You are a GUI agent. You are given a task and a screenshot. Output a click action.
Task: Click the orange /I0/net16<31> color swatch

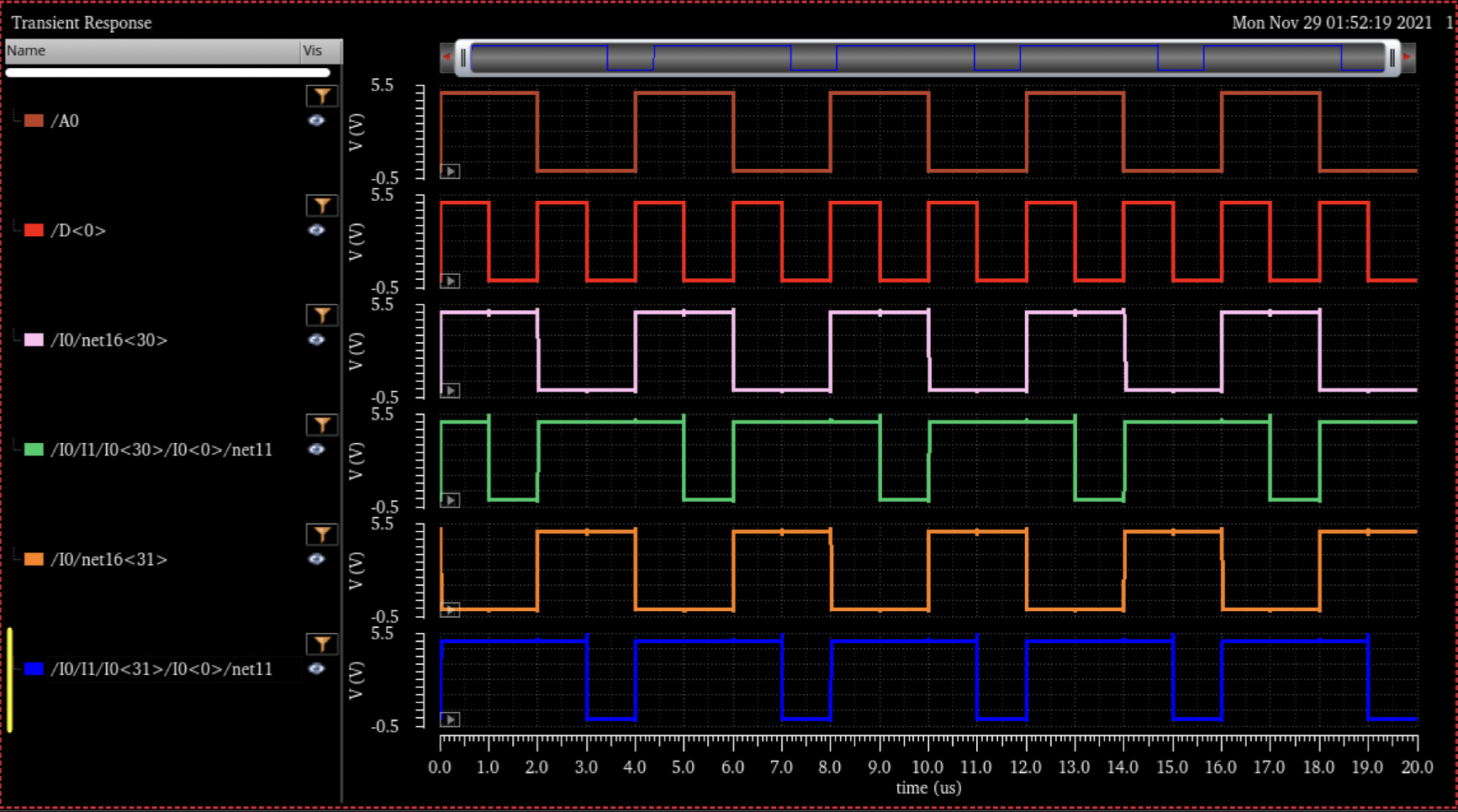pos(34,559)
